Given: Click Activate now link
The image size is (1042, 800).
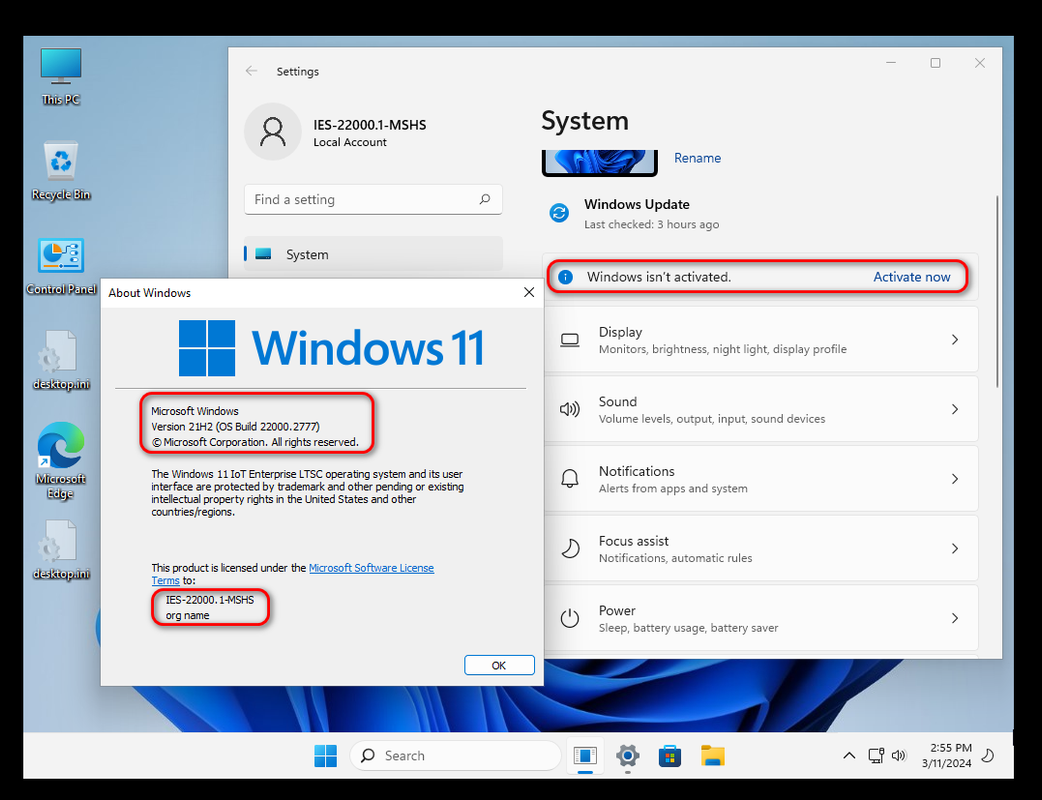Looking at the screenshot, I should [x=911, y=277].
